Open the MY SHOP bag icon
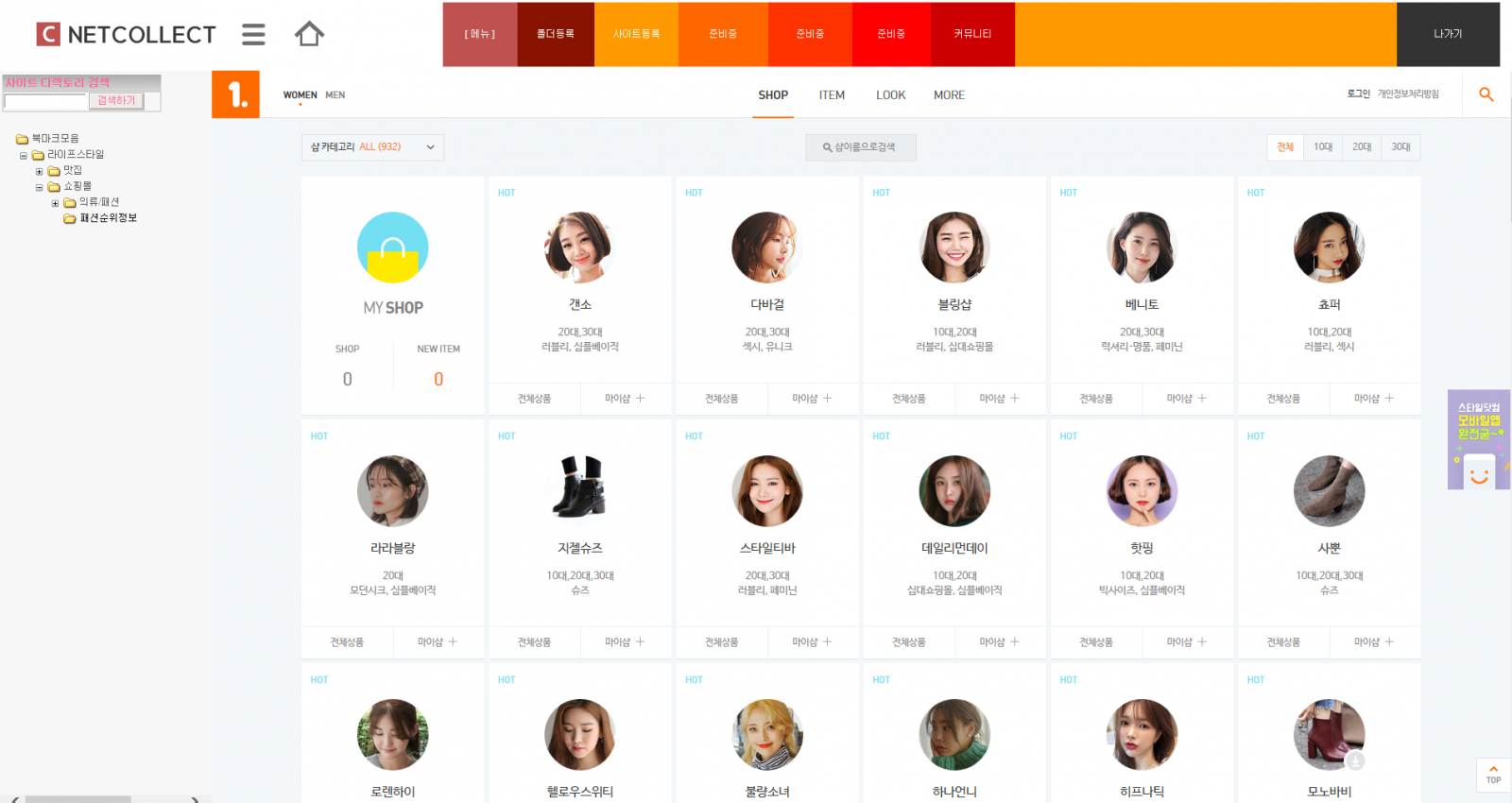Screen dimensions: 1512x803 click(x=393, y=248)
